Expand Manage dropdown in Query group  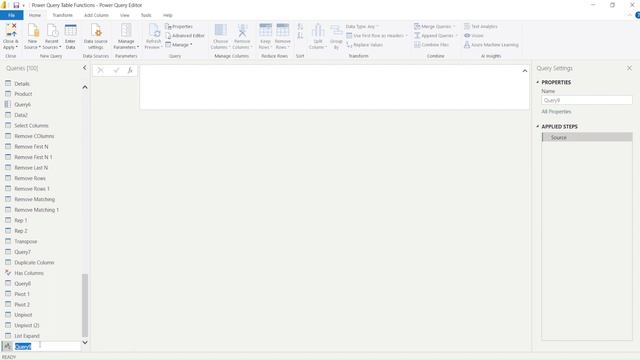click(x=179, y=44)
